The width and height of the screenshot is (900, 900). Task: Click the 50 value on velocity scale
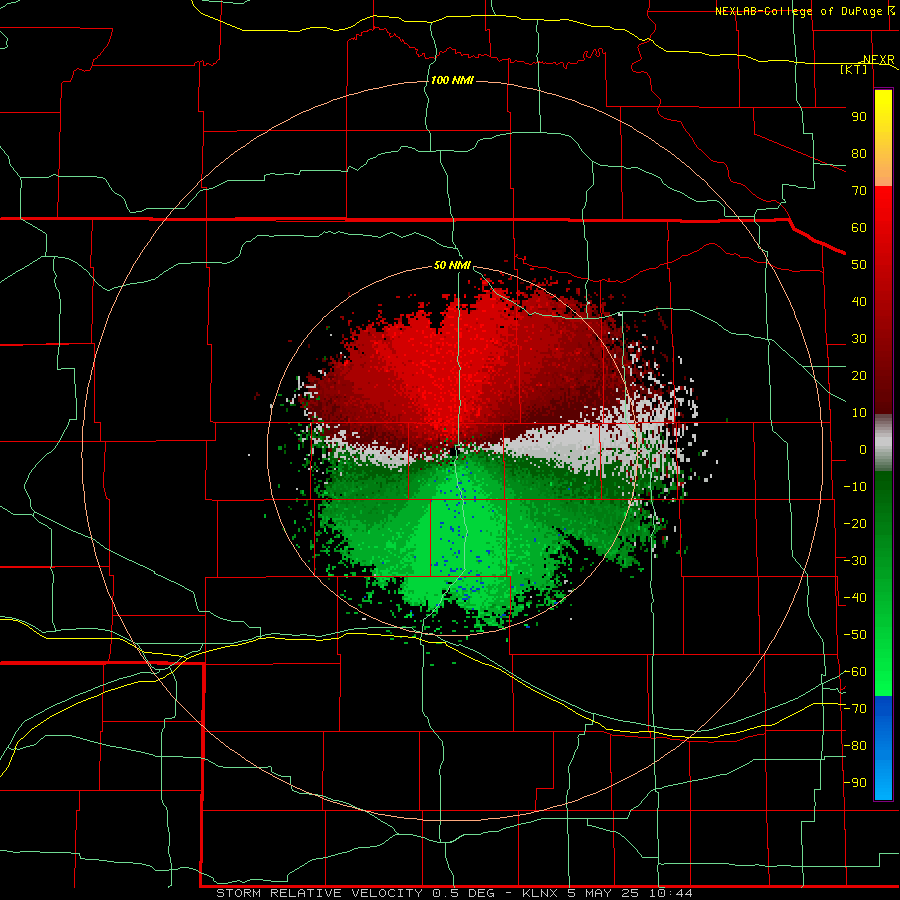pyautogui.click(x=859, y=265)
